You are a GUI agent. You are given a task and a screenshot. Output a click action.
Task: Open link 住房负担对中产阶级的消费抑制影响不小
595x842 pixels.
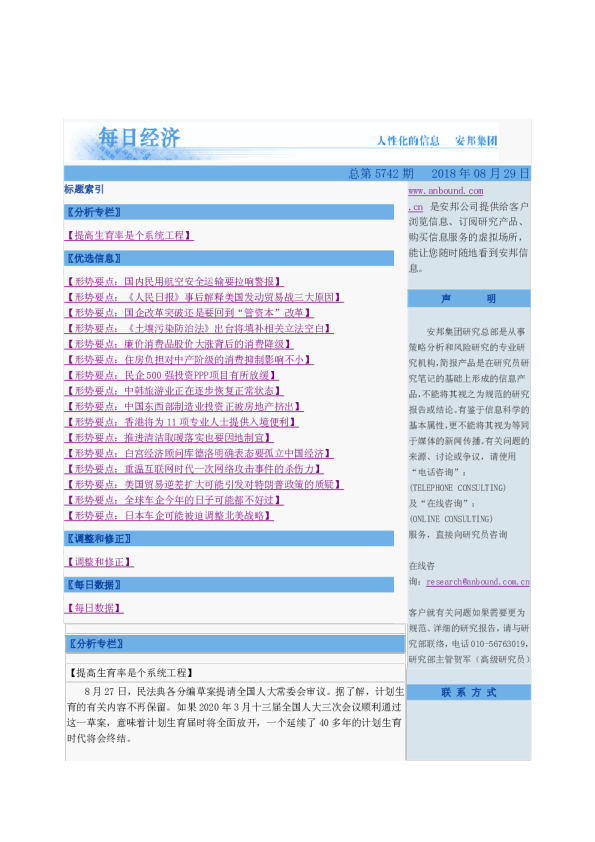point(189,360)
